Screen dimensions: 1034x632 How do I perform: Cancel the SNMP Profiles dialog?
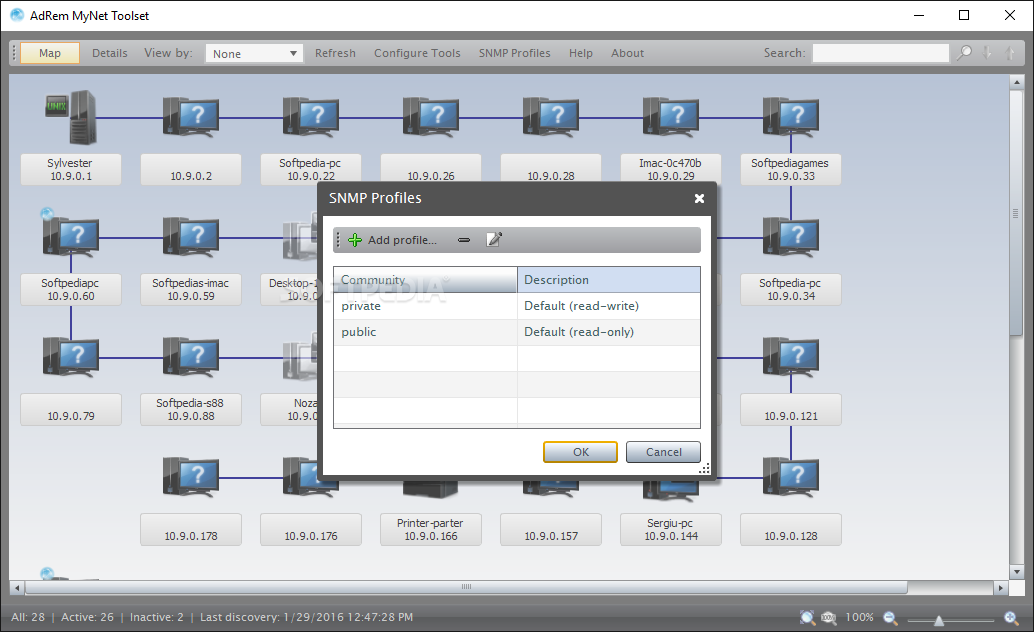pos(663,452)
